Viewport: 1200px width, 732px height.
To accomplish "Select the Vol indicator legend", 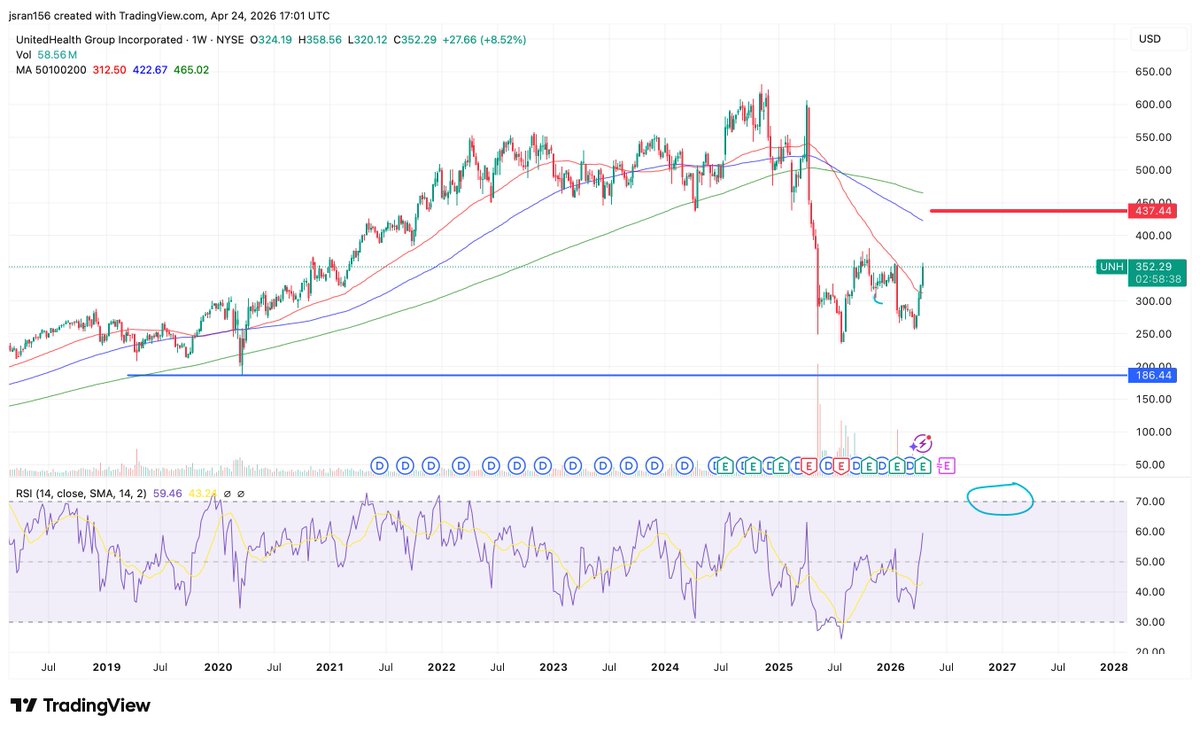I will click(22, 55).
